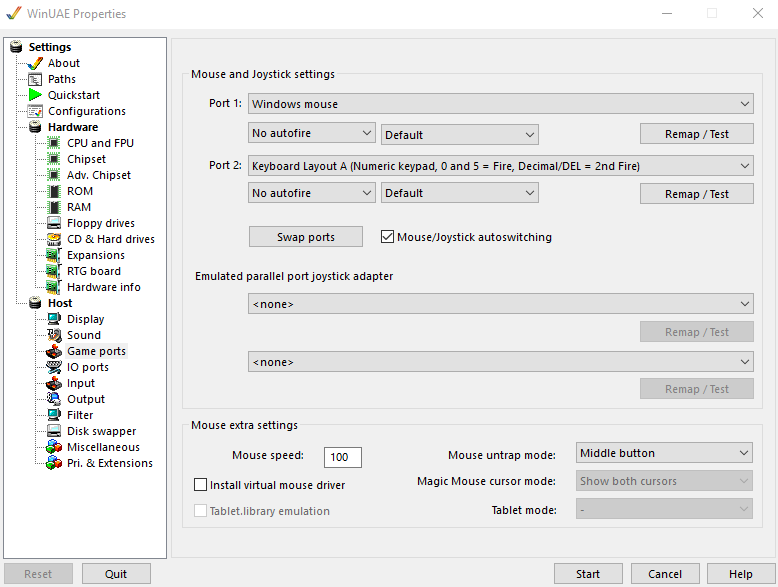Select the Miscellaneous tree label
This screenshot has height=587, width=778.
coord(103,447)
